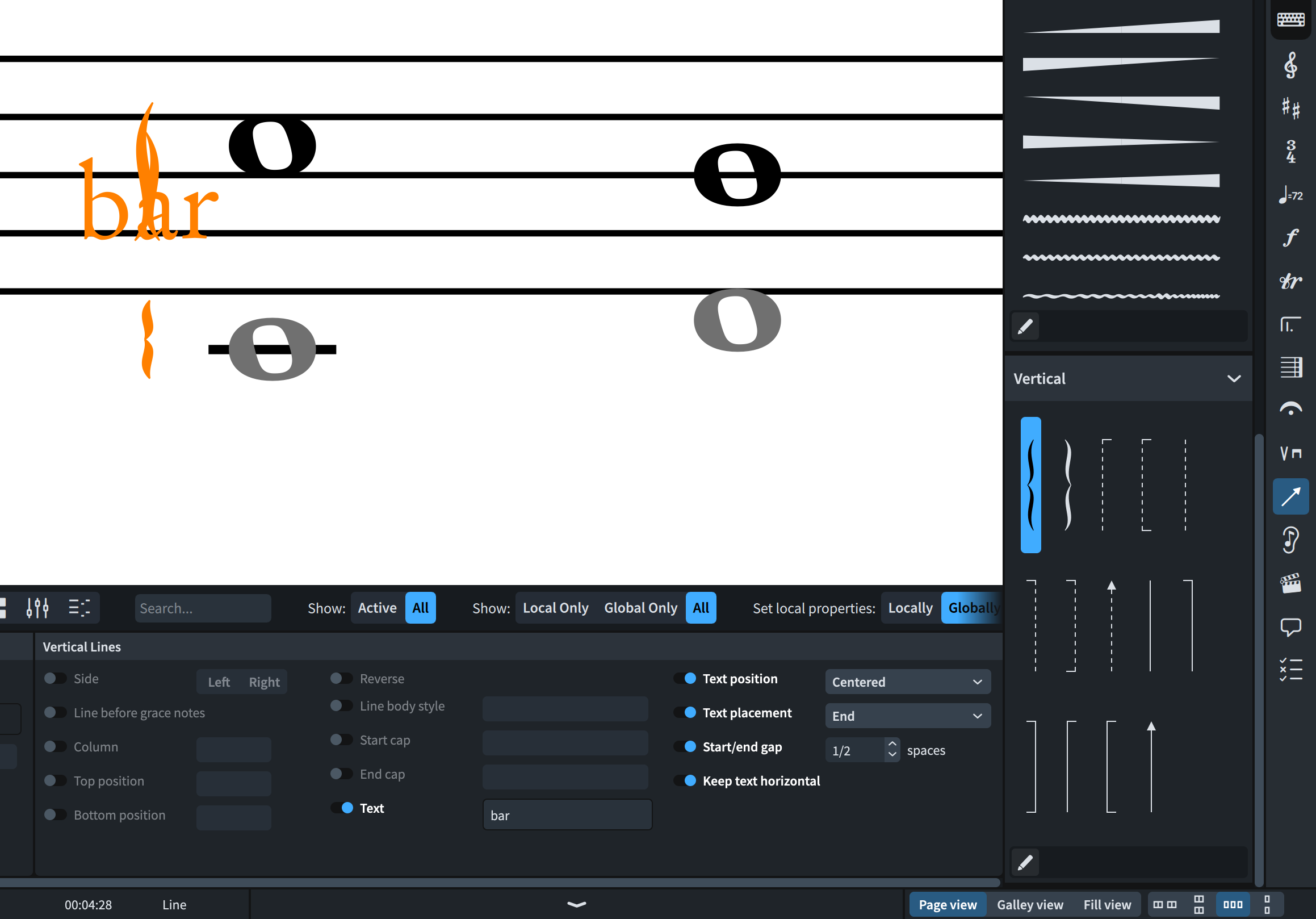Switch to Galley view
1316x919 pixels.
(1029, 905)
